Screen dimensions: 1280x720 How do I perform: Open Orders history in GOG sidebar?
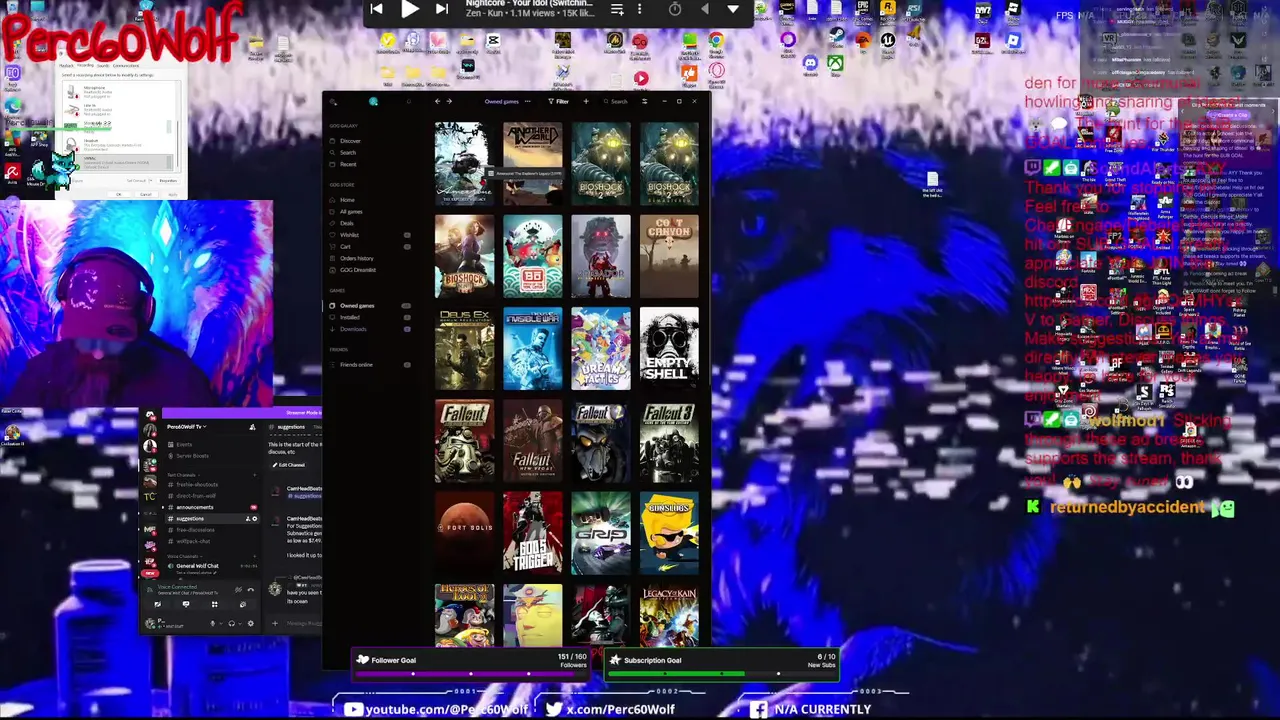tap(350, 258)
